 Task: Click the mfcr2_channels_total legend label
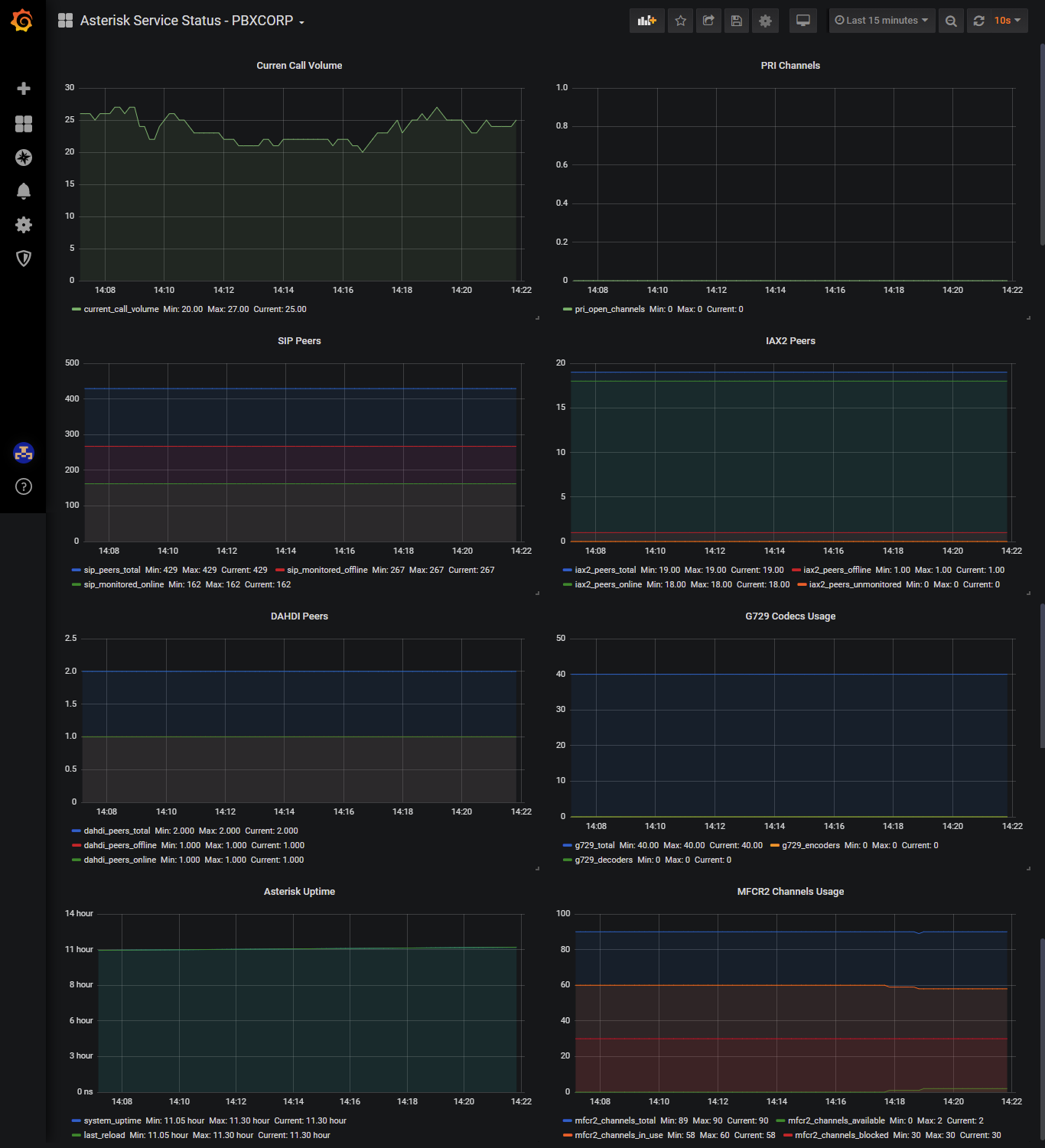pos(615,1121)
